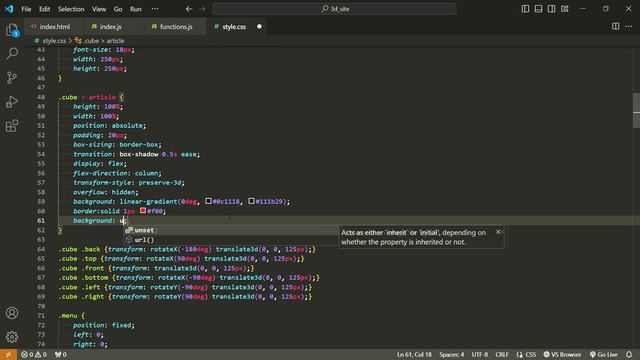Click the editor vertical scrollbar thumb
The width and height of the screenshot is (640, 360).
(x=636, y=110)
